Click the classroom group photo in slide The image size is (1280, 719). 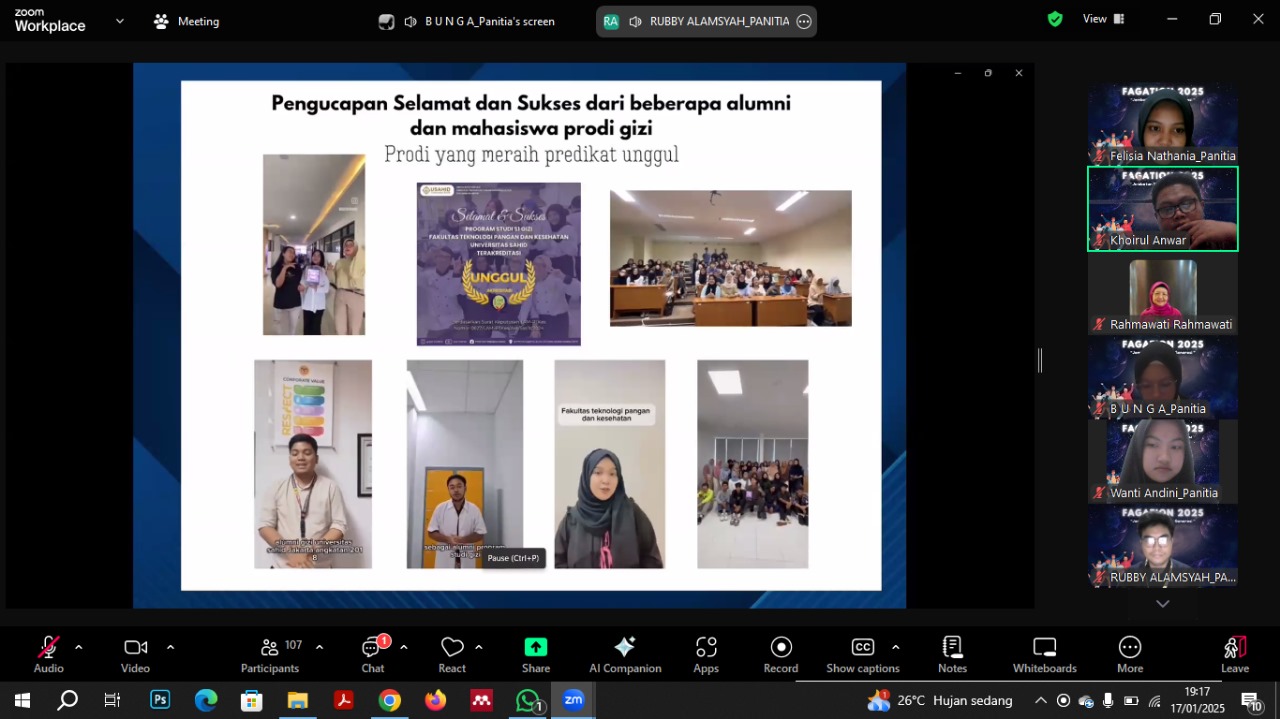coord(731,258)
